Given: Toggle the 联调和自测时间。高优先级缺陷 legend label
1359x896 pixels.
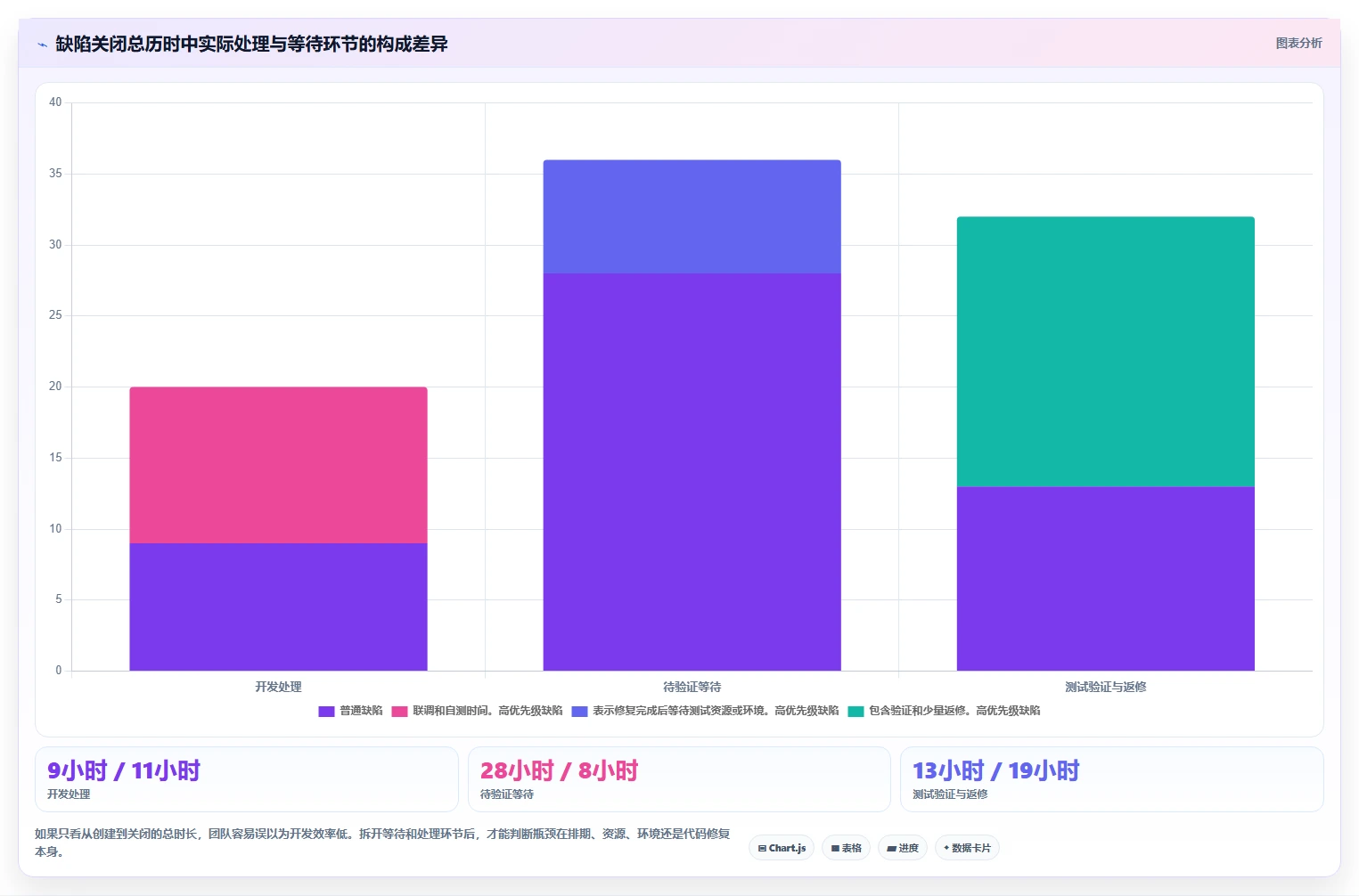Looking at the screenshot, I should (487, 711).
